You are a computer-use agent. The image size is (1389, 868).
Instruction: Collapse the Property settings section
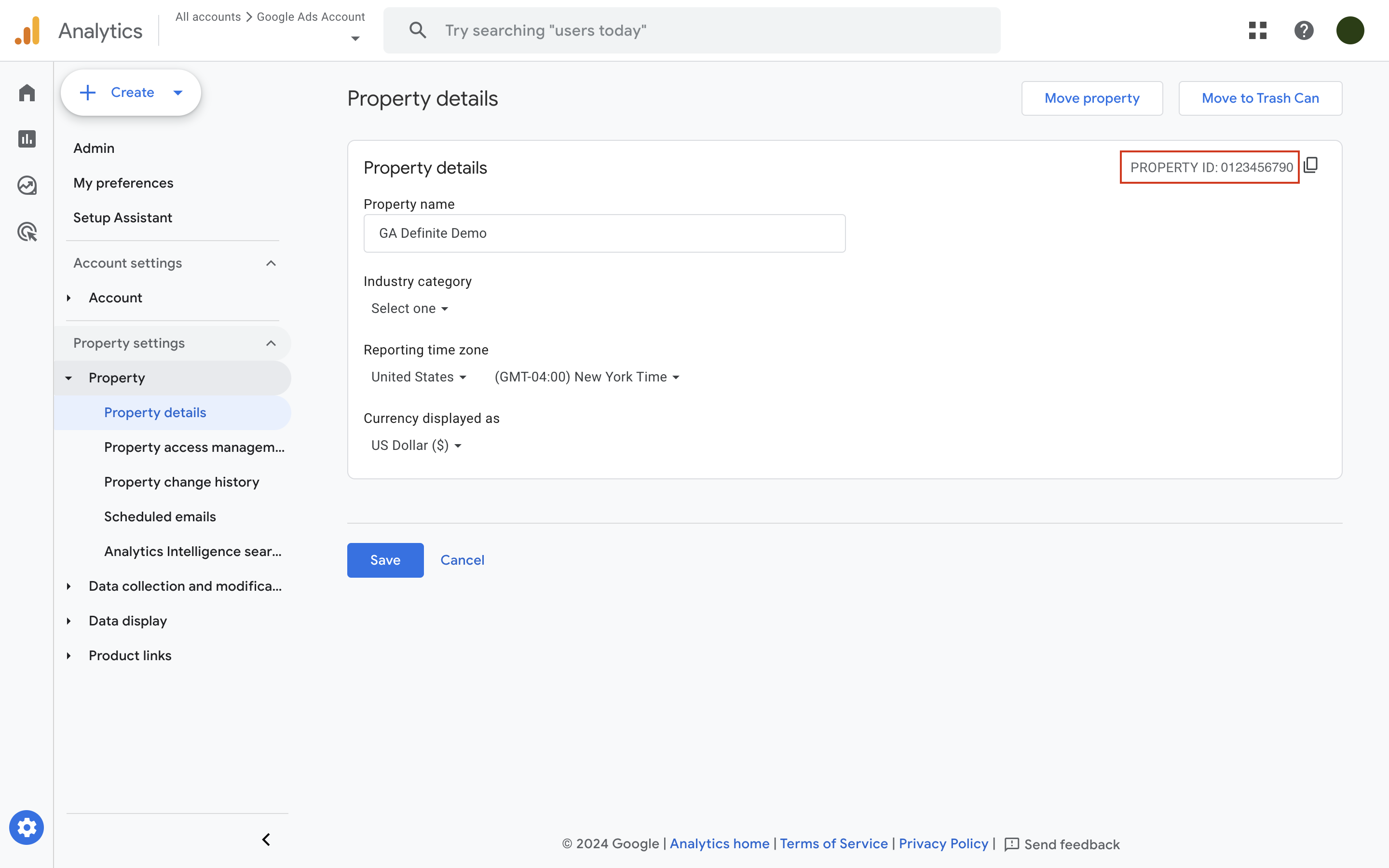[x=271, y=343]
